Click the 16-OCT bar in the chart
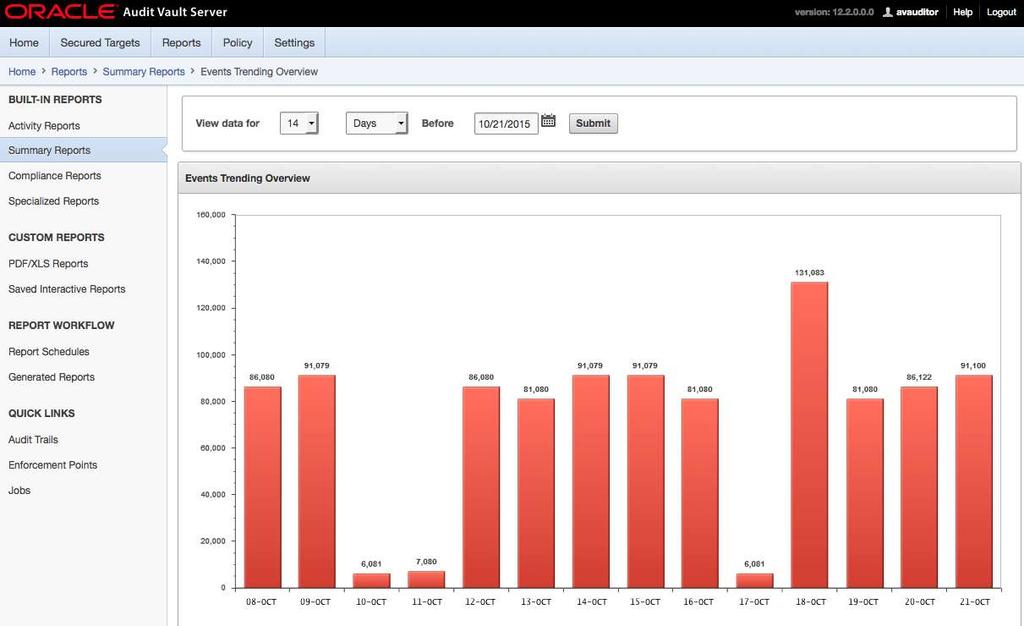1024x626 pixels. 700,493
